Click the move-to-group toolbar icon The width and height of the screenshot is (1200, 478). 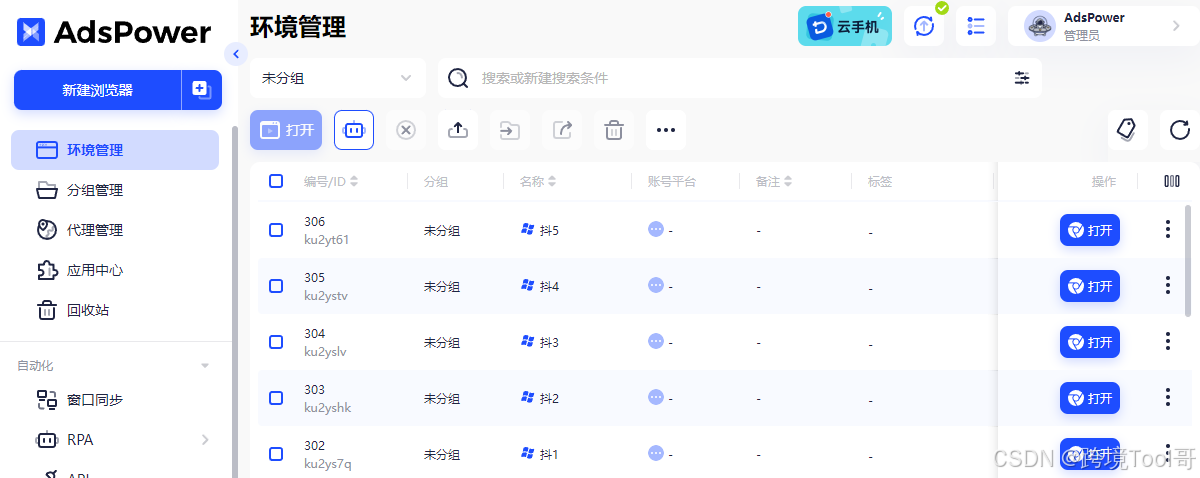click(510, 130)
